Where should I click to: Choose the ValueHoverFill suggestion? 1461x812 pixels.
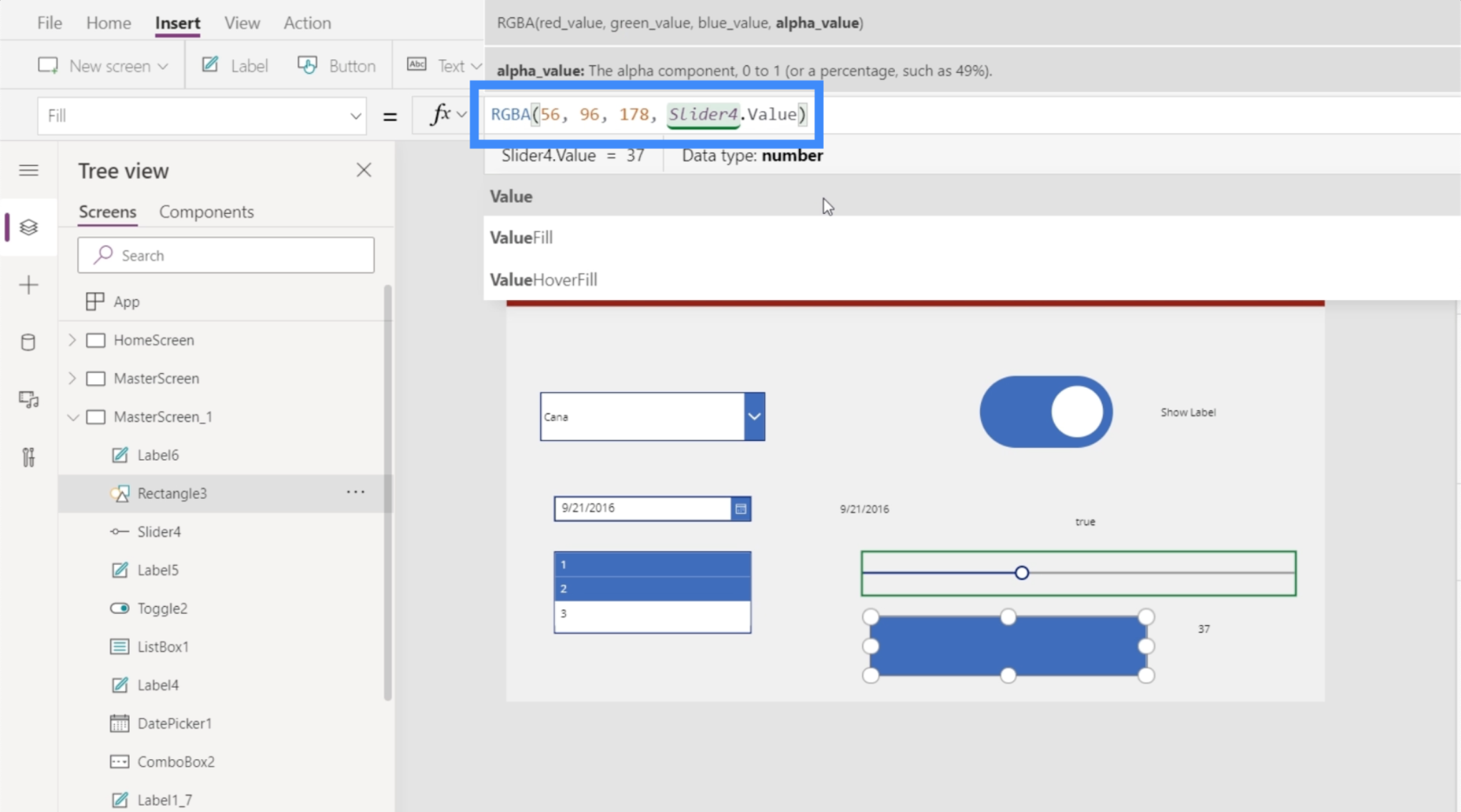pos(971,280)
